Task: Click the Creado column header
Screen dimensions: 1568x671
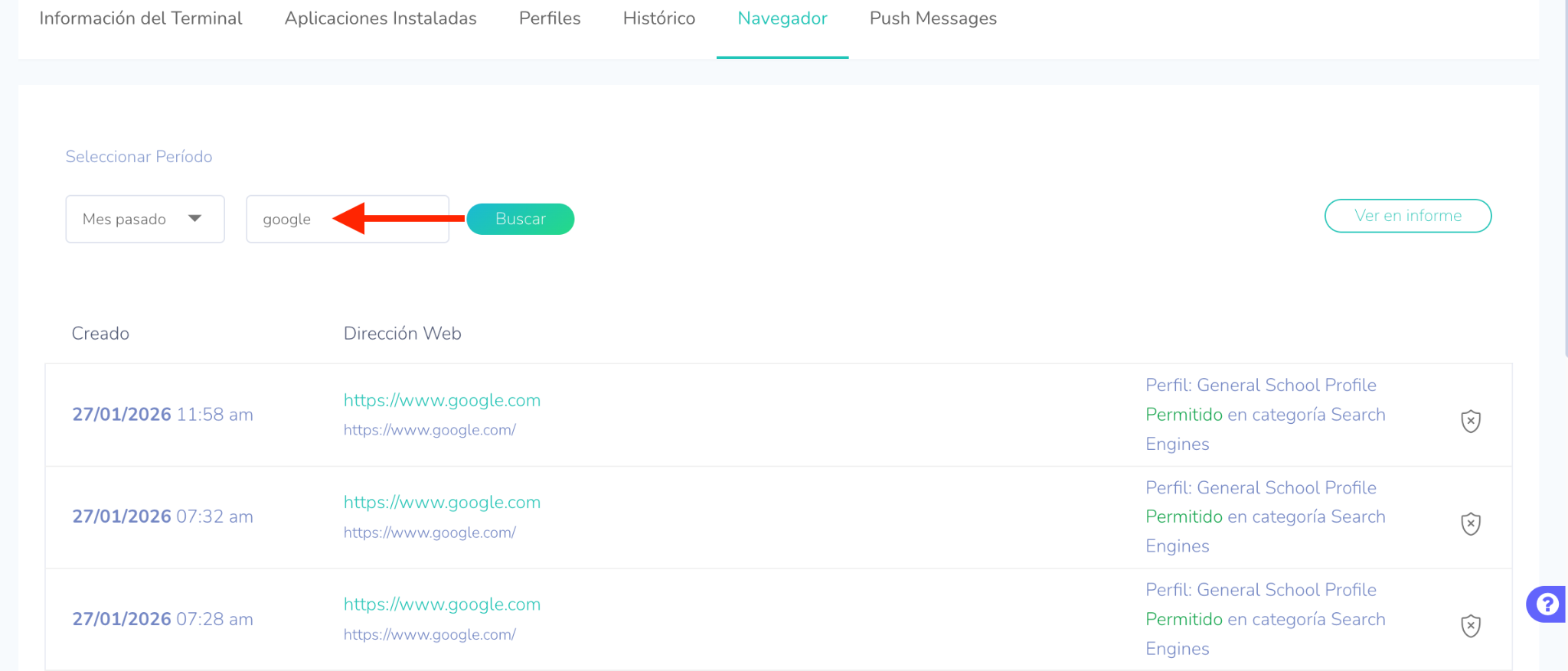Action: click(x=100, y=334)
